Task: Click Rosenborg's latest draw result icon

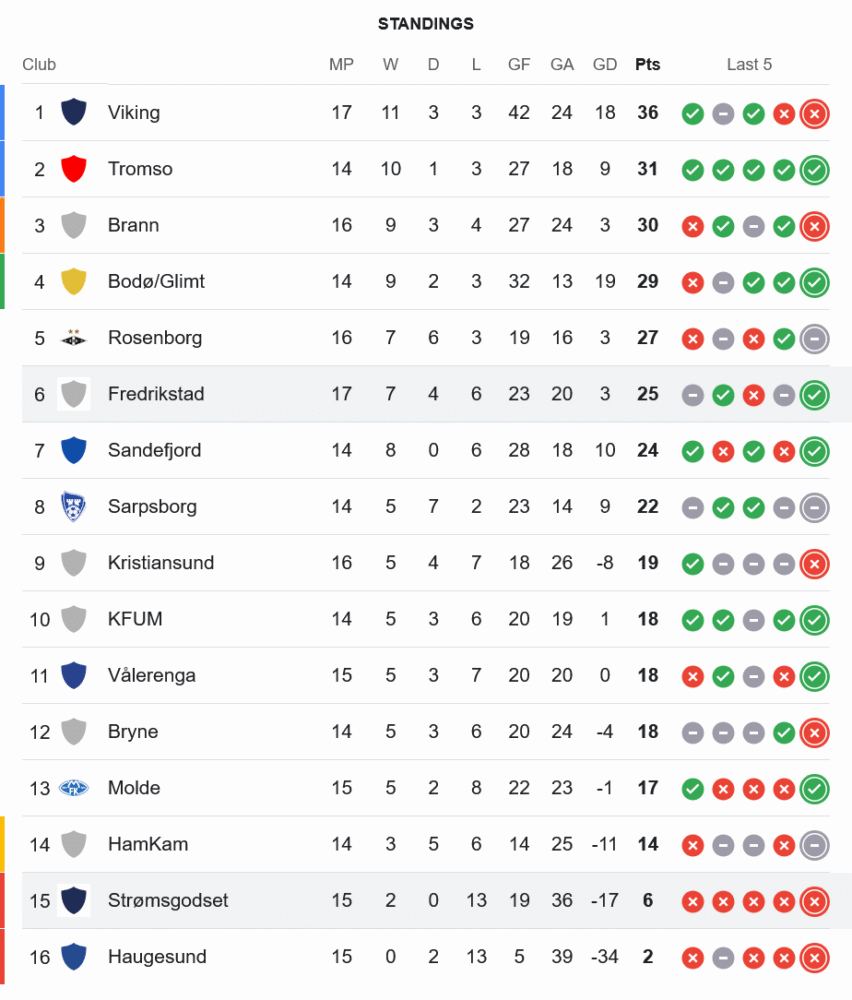Action: (815, 339)
